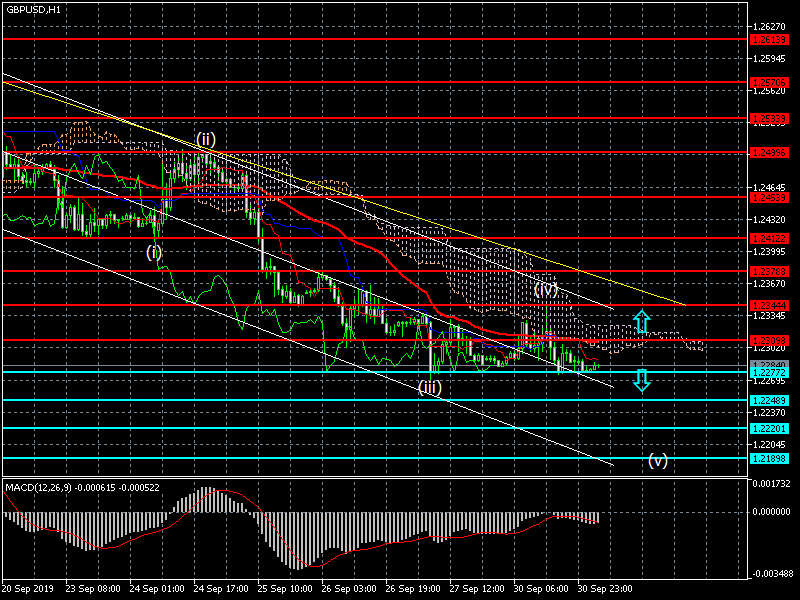Viewport: 800px width, 600px height.
Task: Click the cyan 1.22201 level price tag
Action: pos(770,429)
